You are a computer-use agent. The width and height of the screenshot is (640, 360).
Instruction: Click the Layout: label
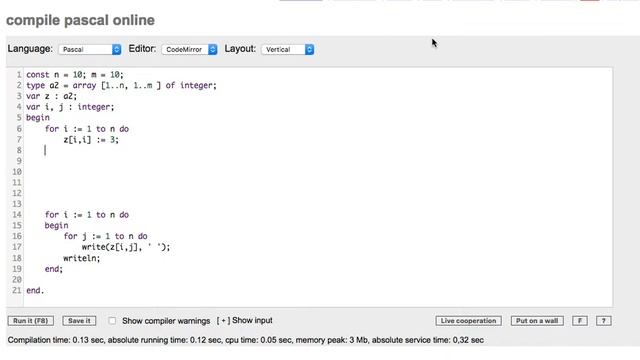pos(240,49)
